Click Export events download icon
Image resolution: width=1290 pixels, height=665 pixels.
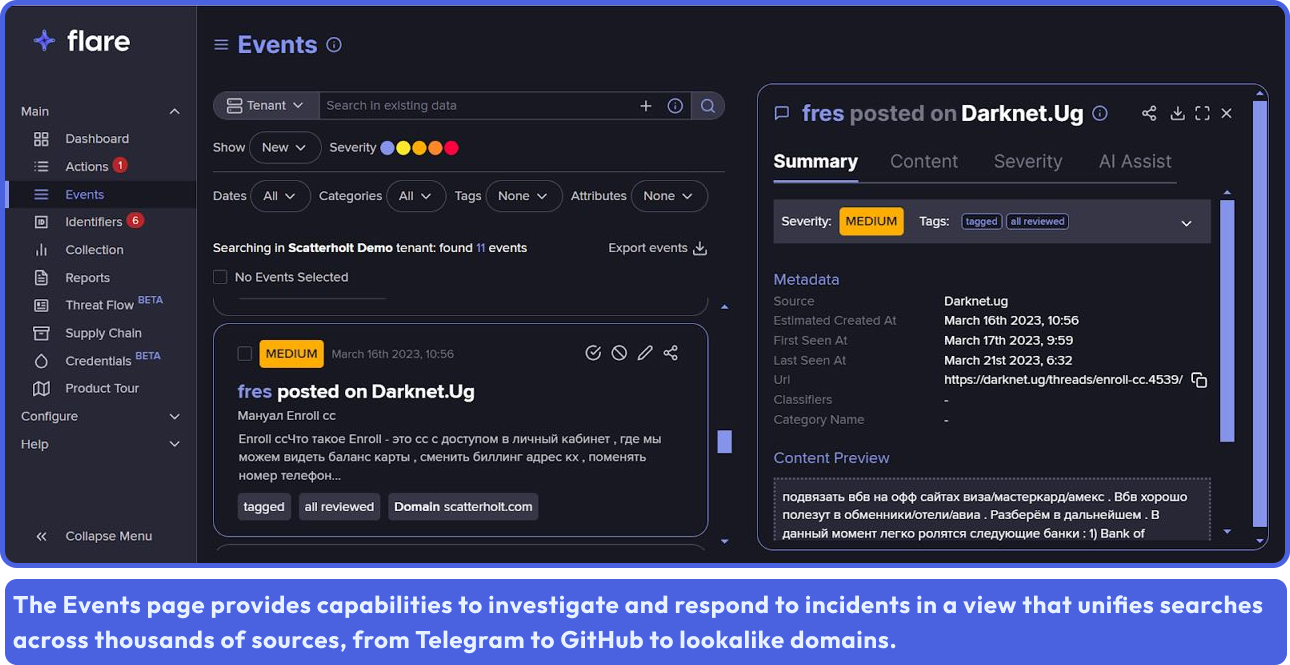(x=700, y=248)
